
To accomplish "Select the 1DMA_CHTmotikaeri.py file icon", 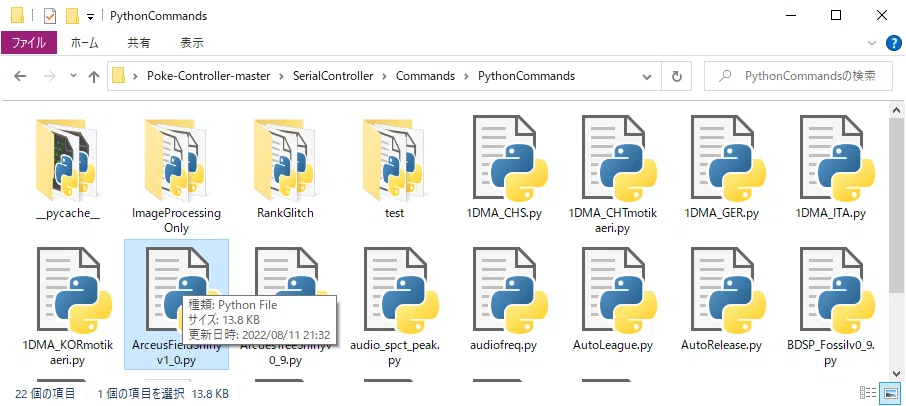I will coord(619,159).
